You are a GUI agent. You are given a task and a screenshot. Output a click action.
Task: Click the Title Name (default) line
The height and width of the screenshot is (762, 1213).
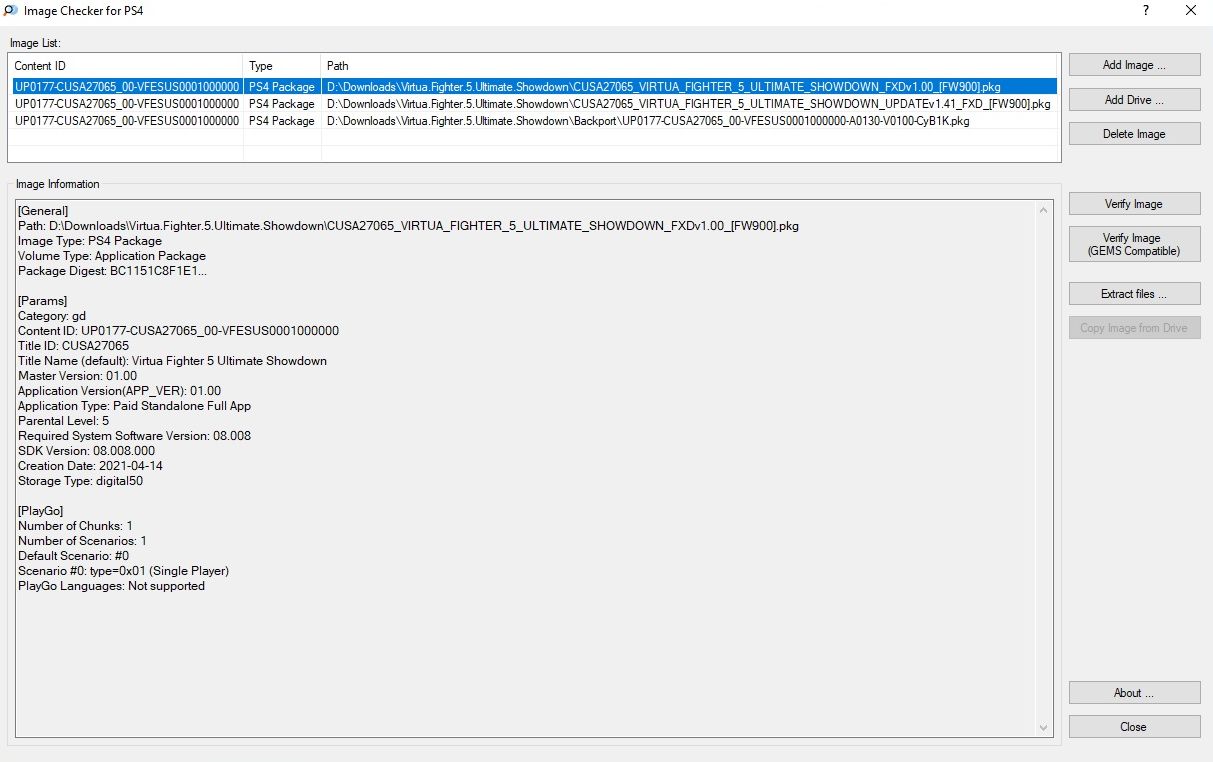pyautogui.click(x=172, y=361)
